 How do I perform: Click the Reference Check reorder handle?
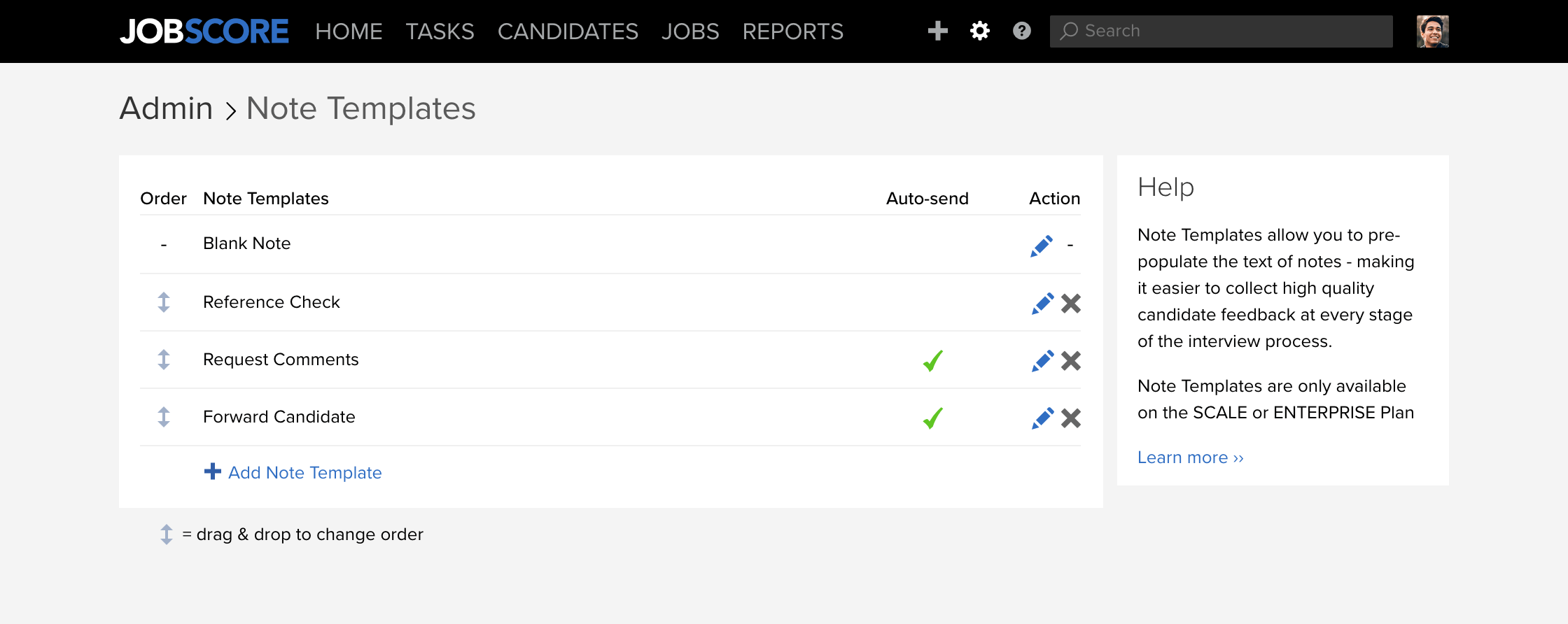click(164, 302)
